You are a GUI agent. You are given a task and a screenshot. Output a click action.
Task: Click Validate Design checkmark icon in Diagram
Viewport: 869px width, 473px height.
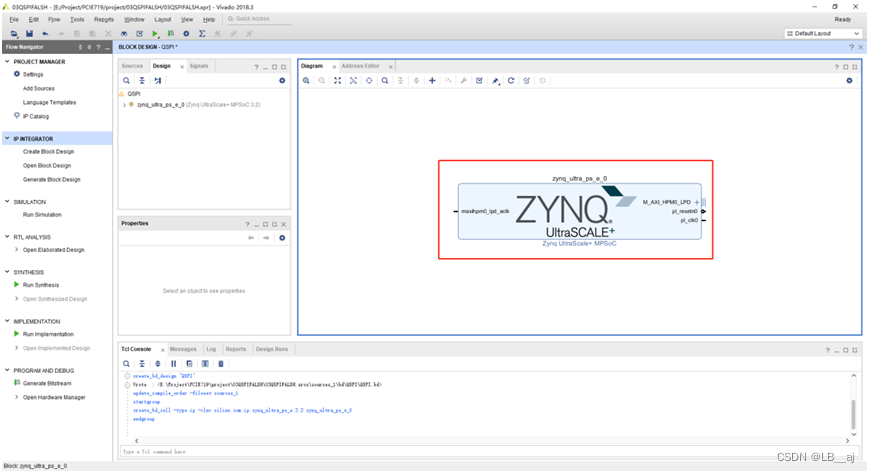[x=479, y=80]
